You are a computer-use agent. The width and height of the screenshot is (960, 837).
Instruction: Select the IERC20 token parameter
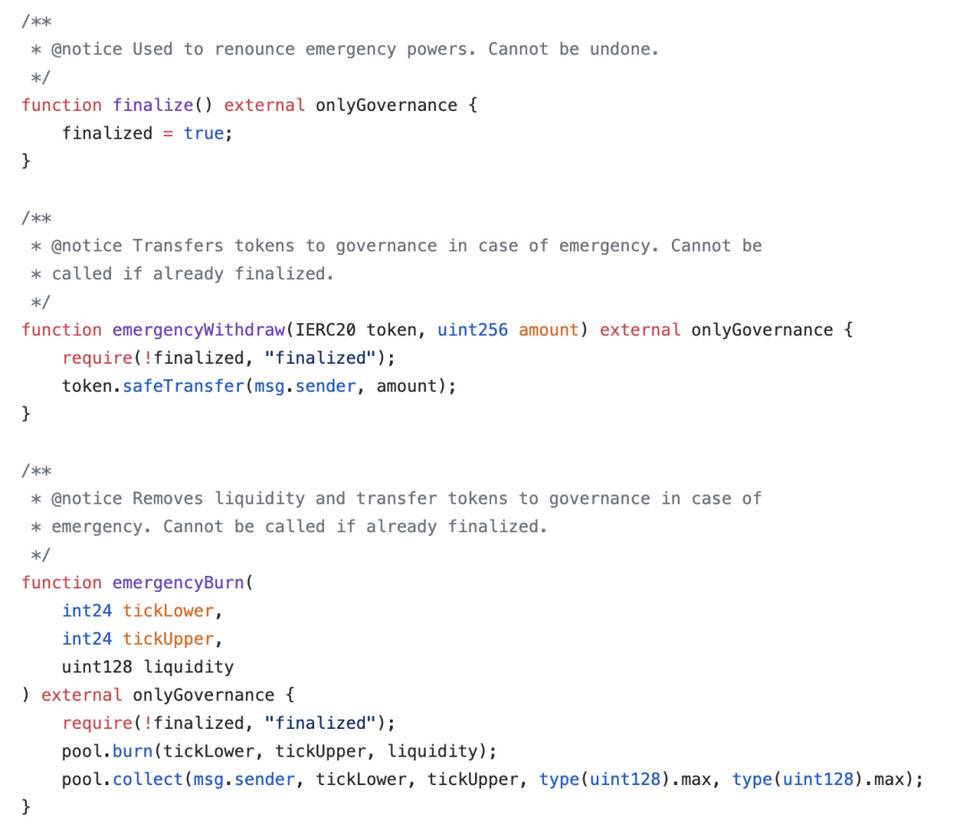click(x=356, y=330)
